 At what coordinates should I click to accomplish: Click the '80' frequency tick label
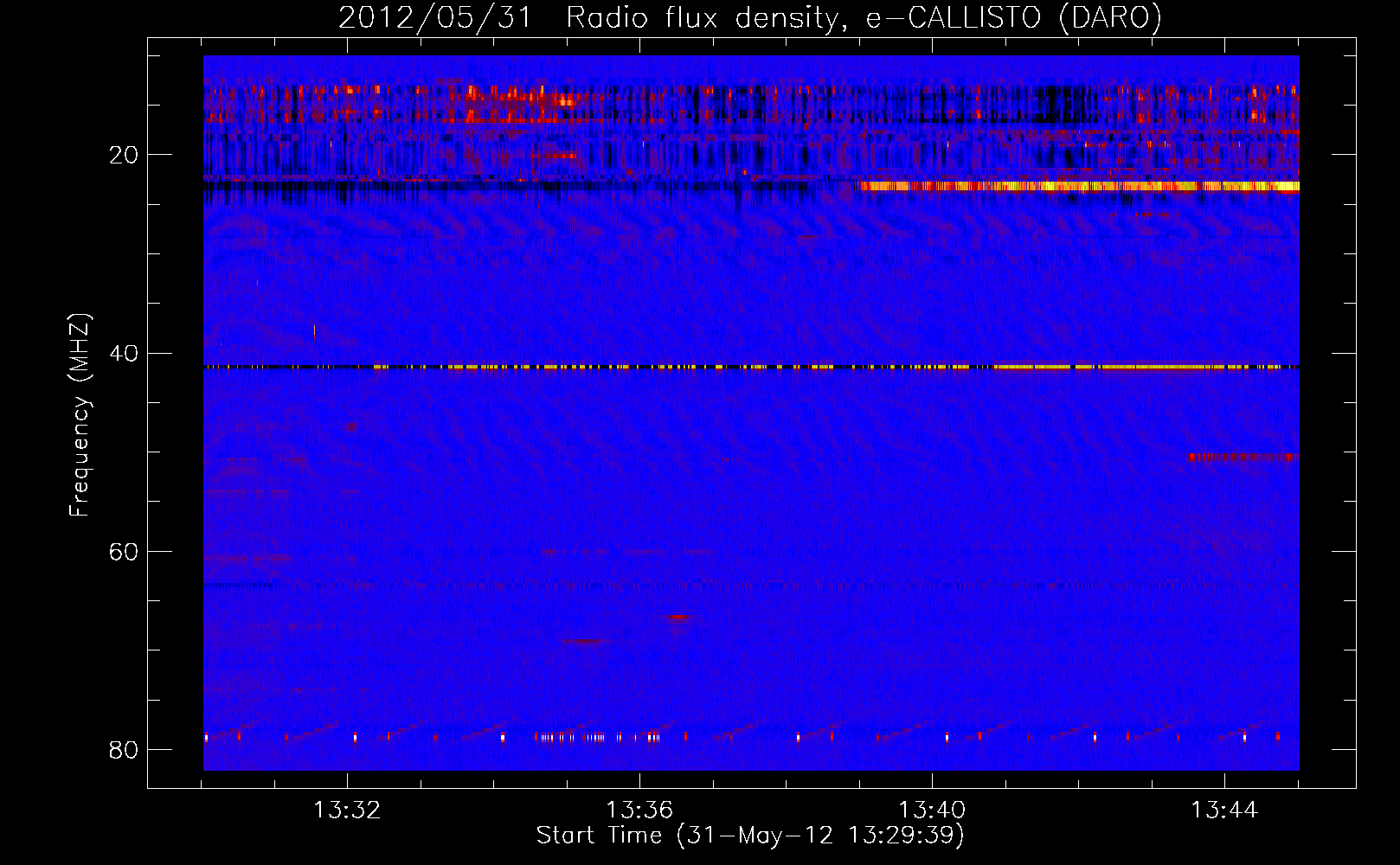pyautogui.click(x=124, y=749)
